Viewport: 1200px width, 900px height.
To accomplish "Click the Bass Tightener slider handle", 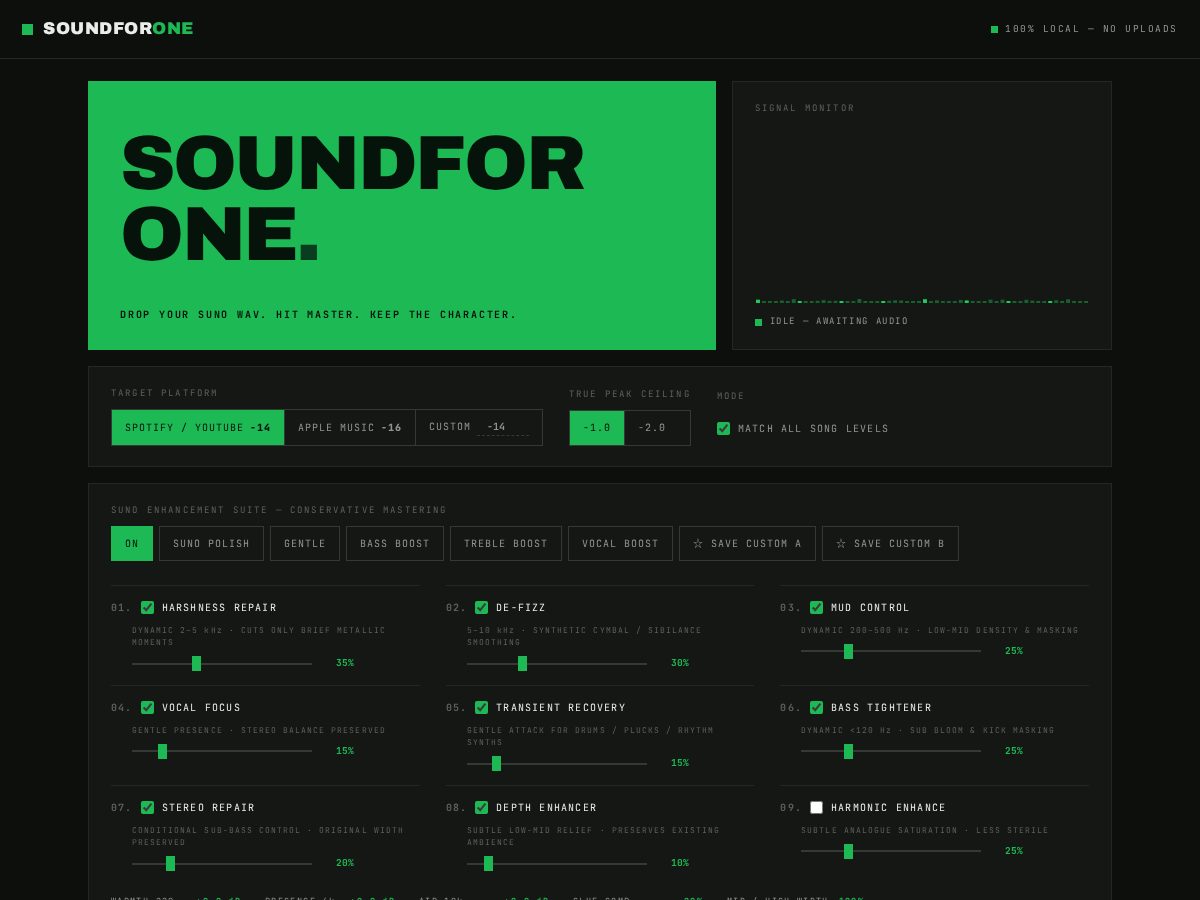I will 848,751.
